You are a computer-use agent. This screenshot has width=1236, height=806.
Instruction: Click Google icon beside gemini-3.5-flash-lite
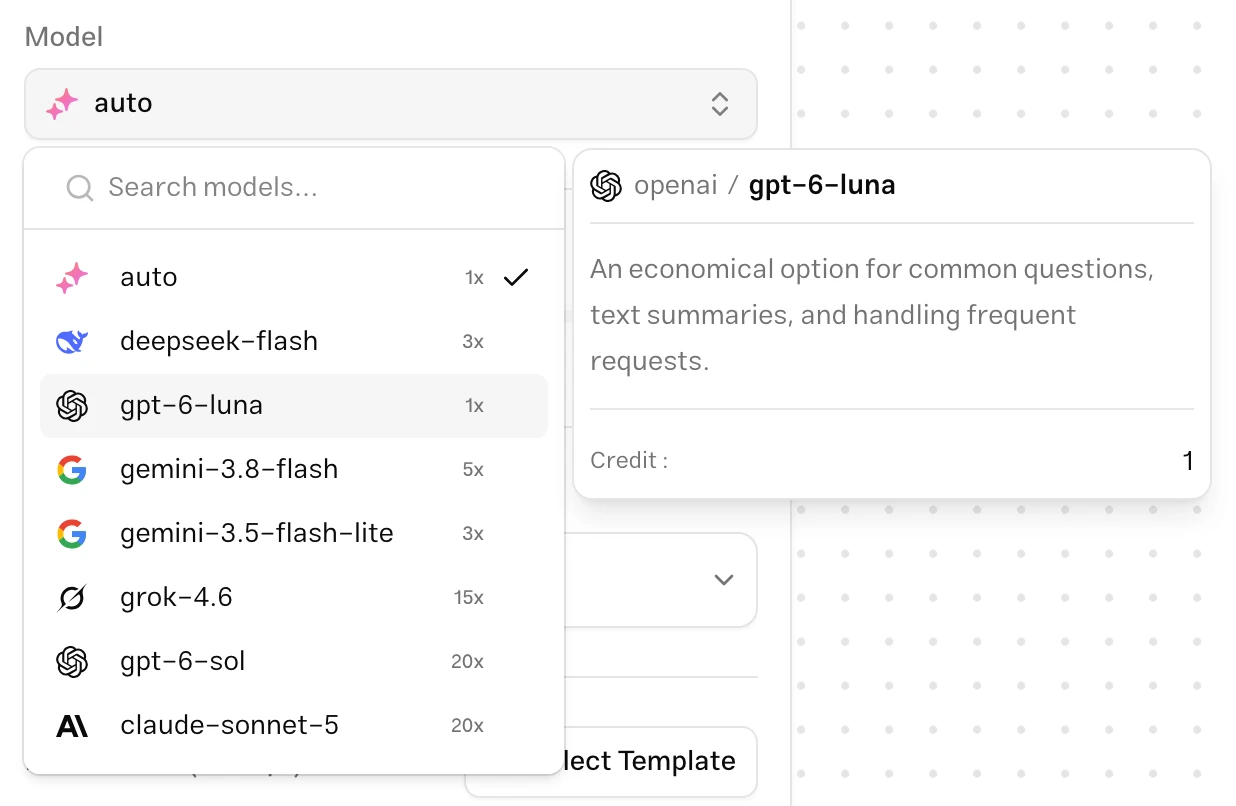pos(72,534)
